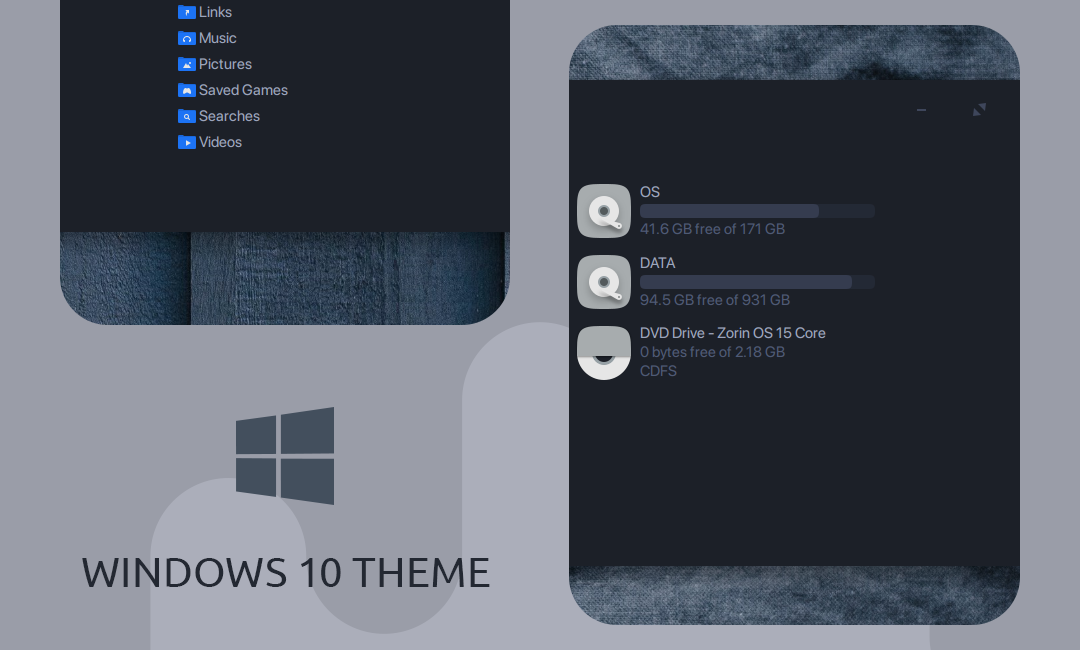Click the WINDOWS 10 THEME title text
1080x650 pixels.
tap(286, 573)
